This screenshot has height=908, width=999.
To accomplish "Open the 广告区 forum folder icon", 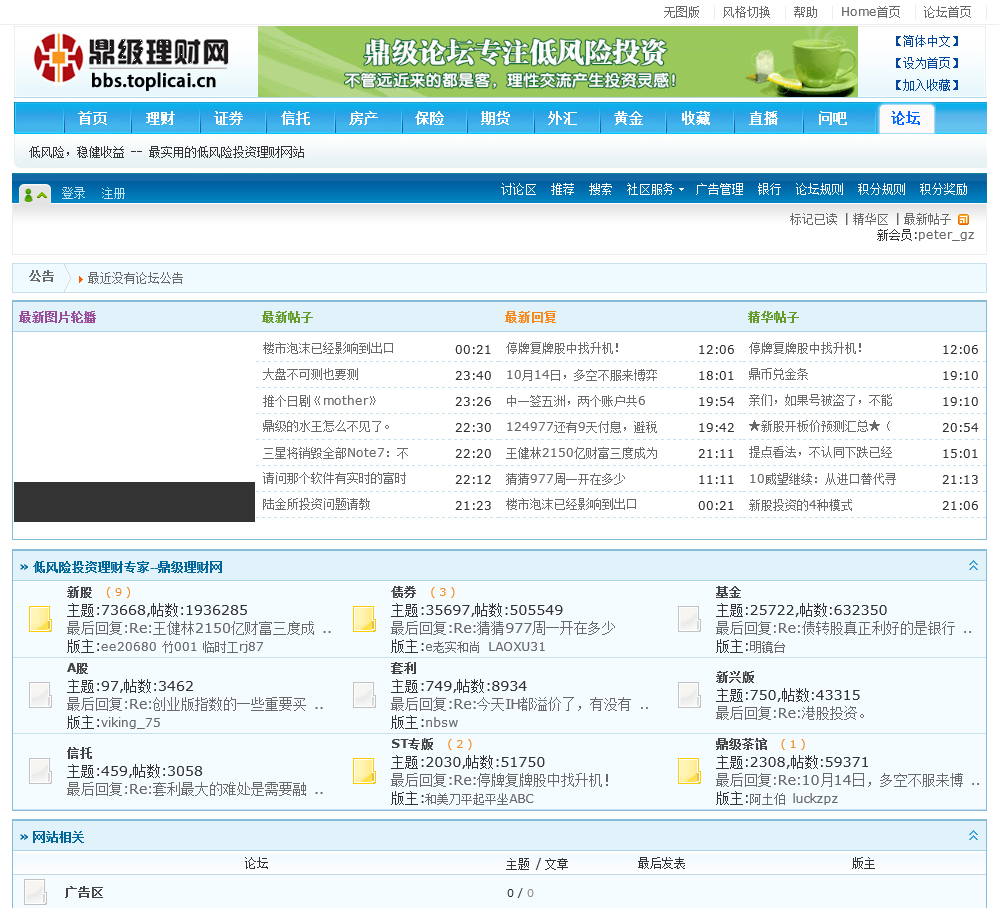I will click(x=36, y=892).
